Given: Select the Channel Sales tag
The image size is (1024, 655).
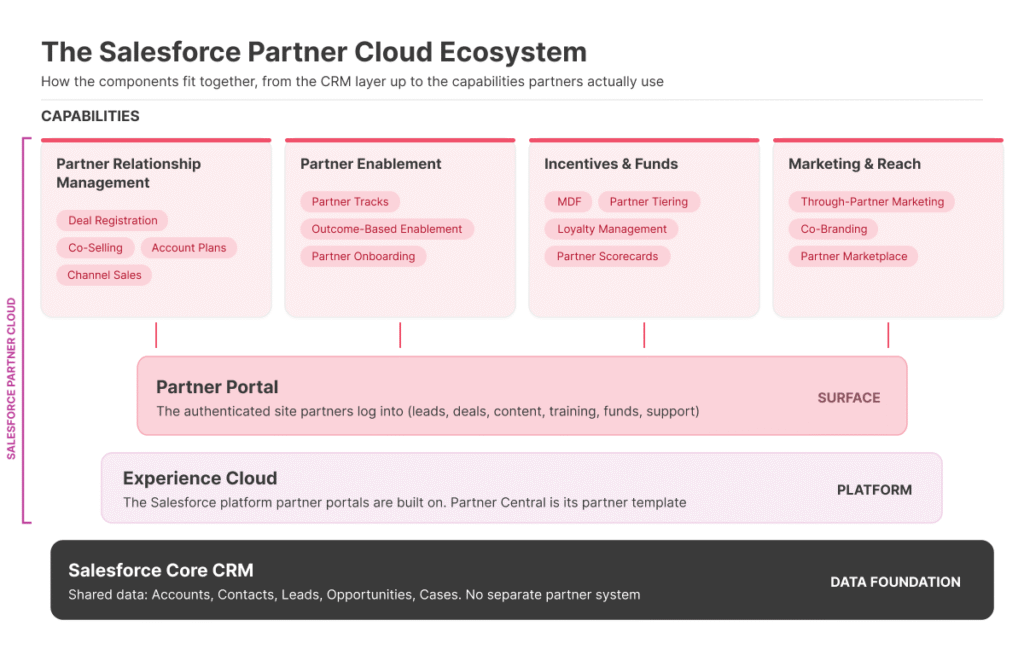Looking at the screenshot, I should (x=104, y=275).
